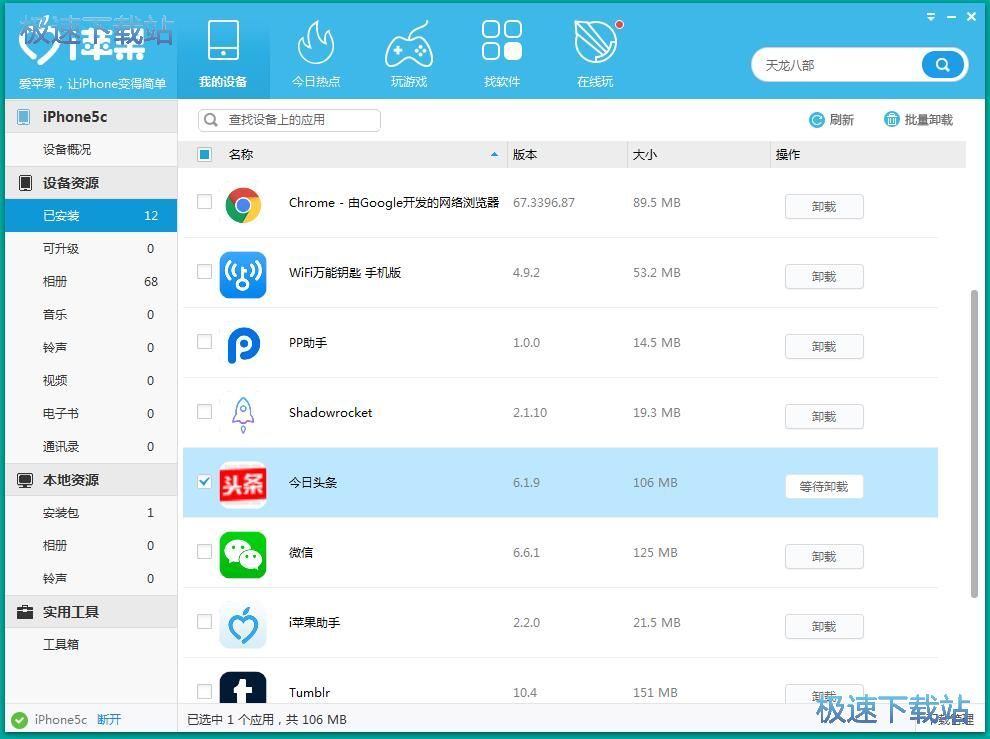This screenshot has width=990, height=739.
Task: Check the WiFi万能钥匙 checkbox
Action: pos(205,272)
